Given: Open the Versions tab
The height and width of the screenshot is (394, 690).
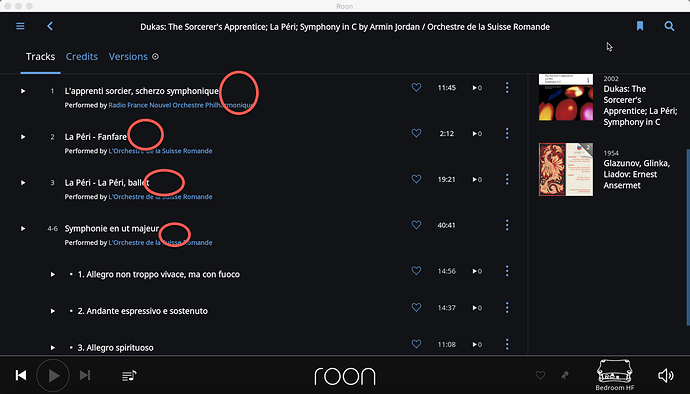Looking at the screenshot, I should coord(128,56).
